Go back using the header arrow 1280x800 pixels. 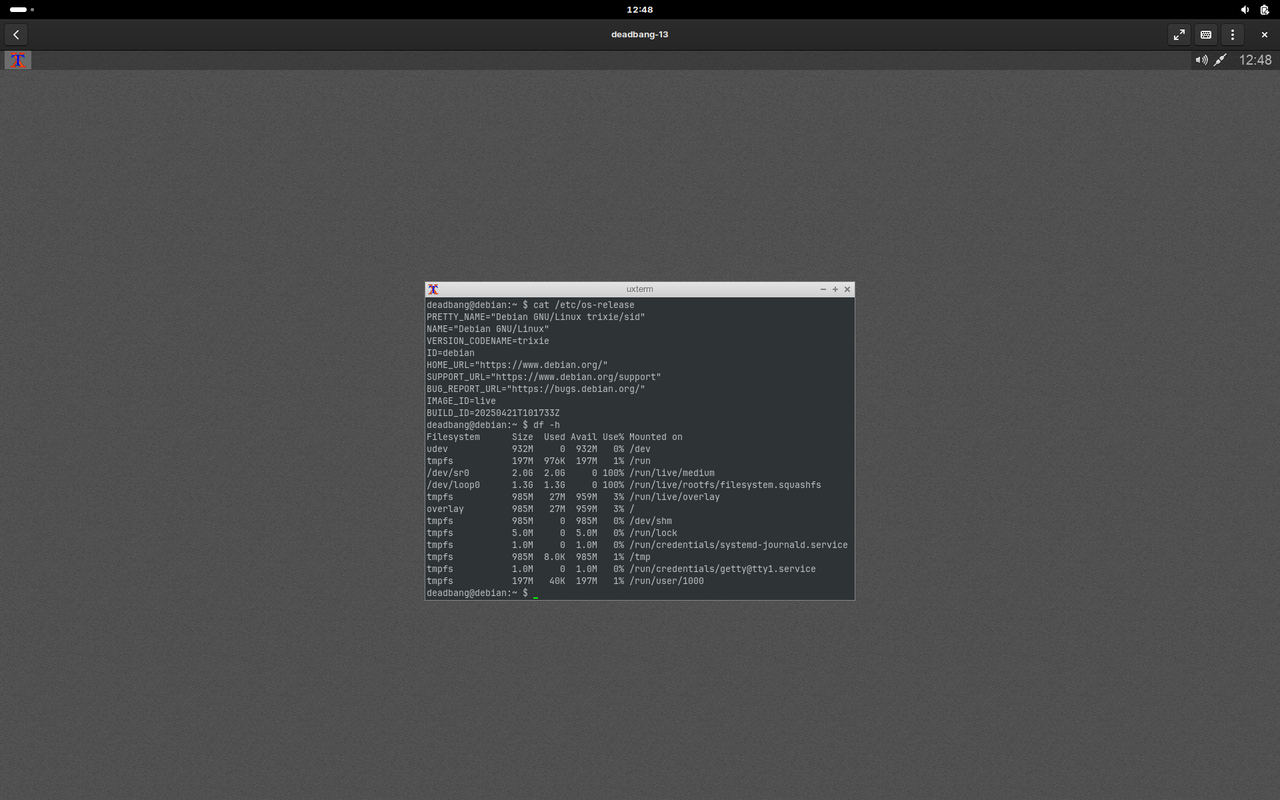point(16,34)
